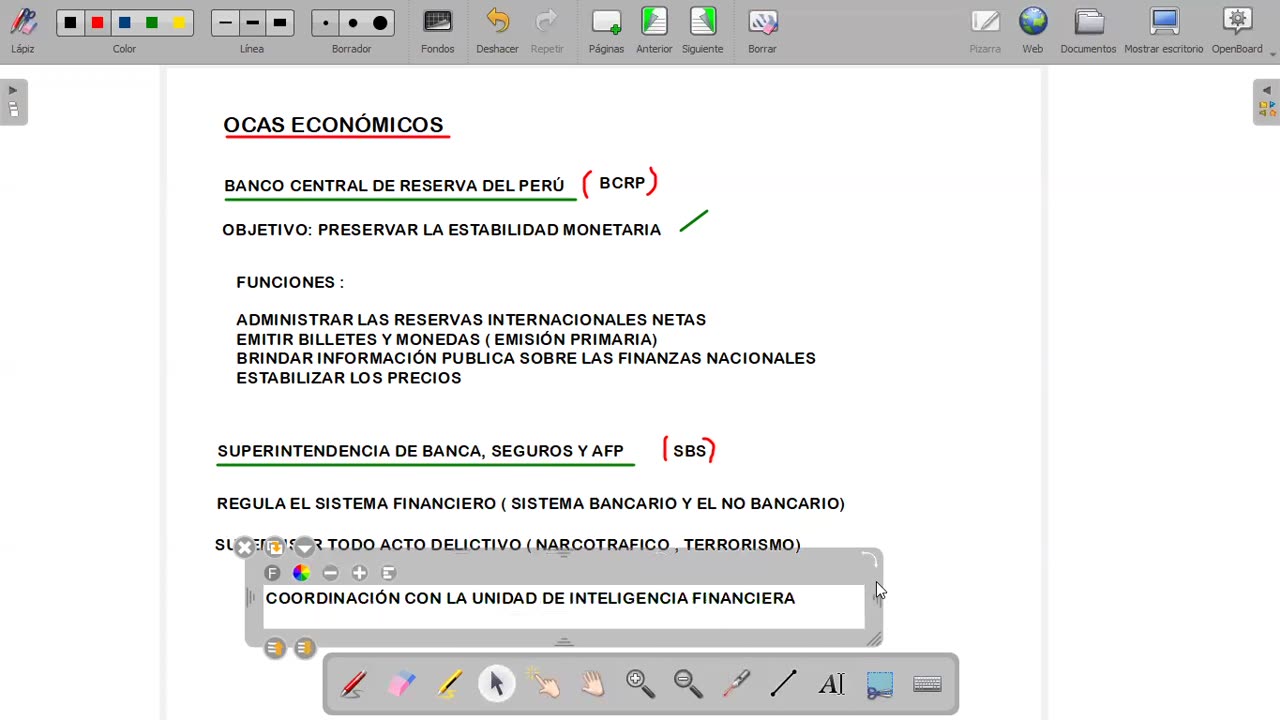Select the capture part of screen tool
Viewport: 1280px width, 720px height.
point(880,684)
